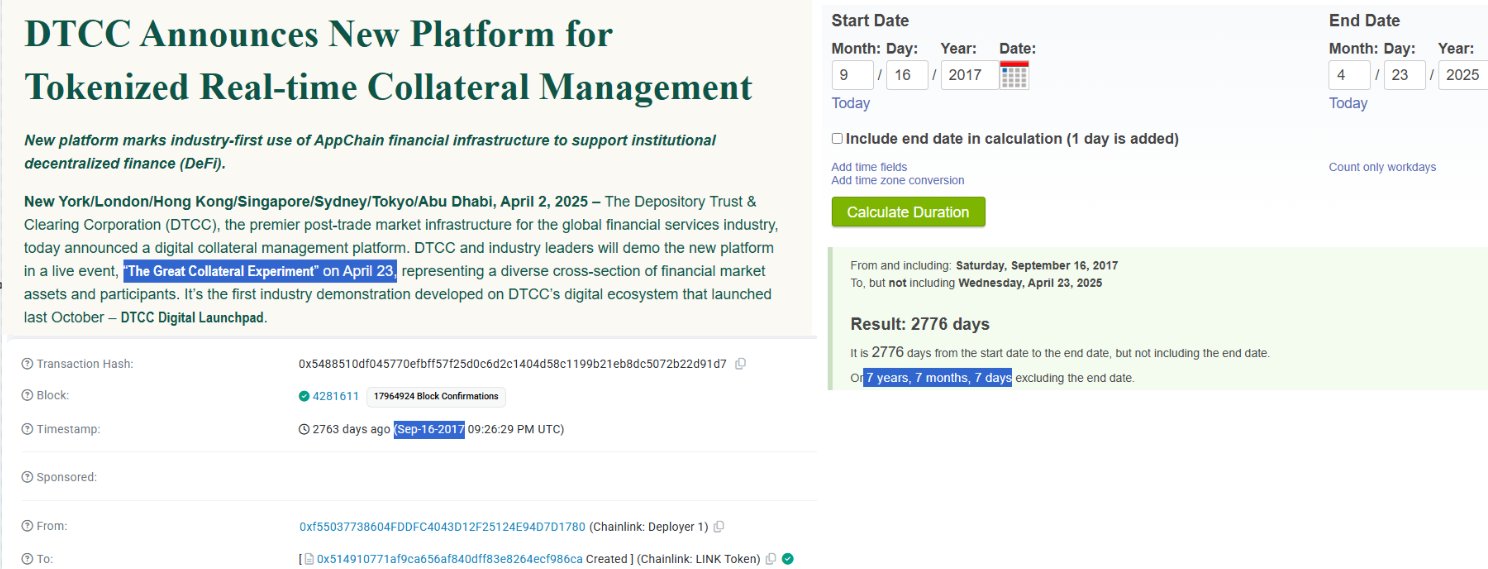Image resolution: width=1488 pixels, height=569 pixels.
Task: Click the Chainlink: Deployer 1 label
Action: pyautogui.click(x=649, y=527)
